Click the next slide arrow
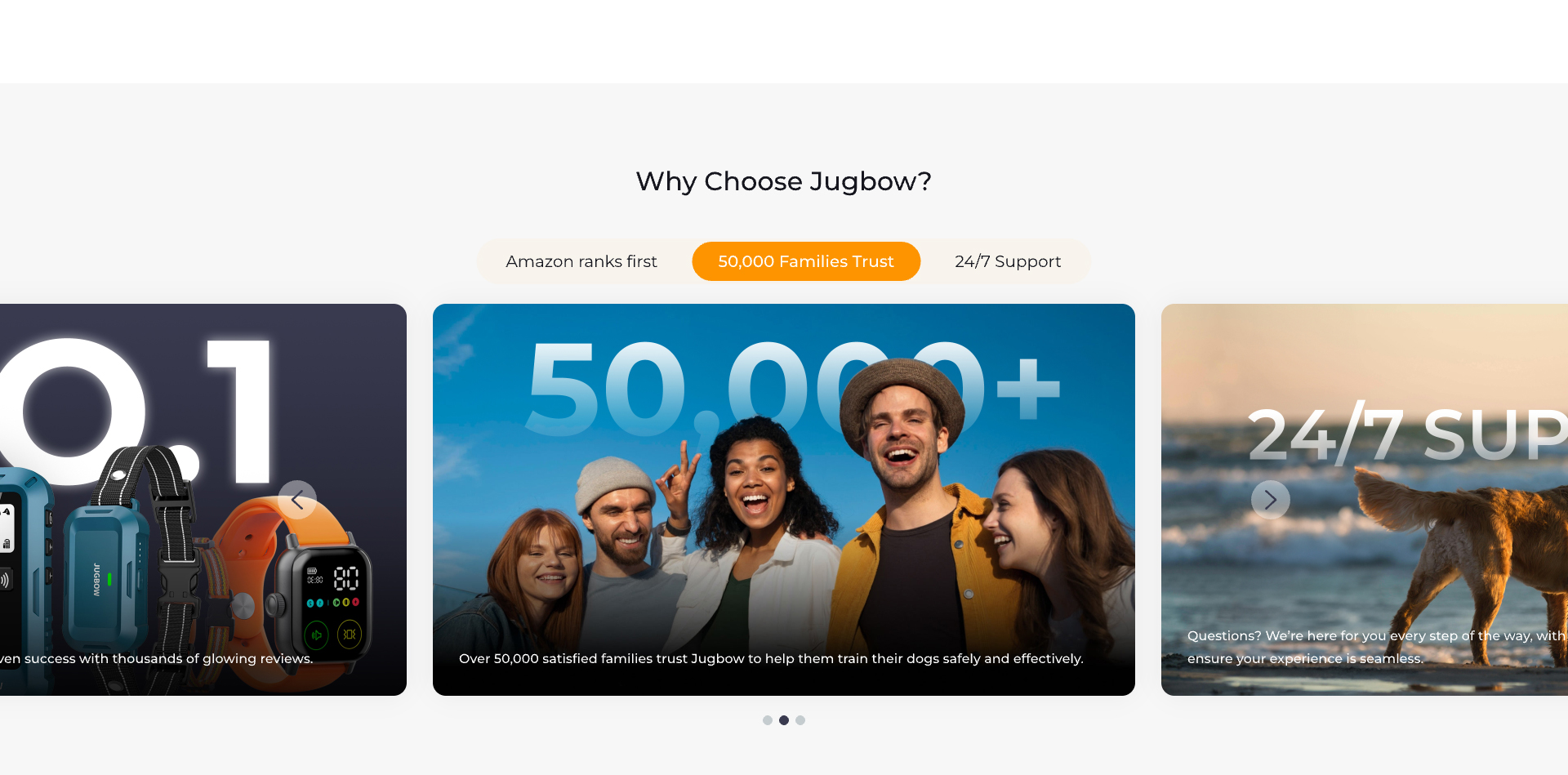The image size is (1568, 775). click(x=1271, y=500)
